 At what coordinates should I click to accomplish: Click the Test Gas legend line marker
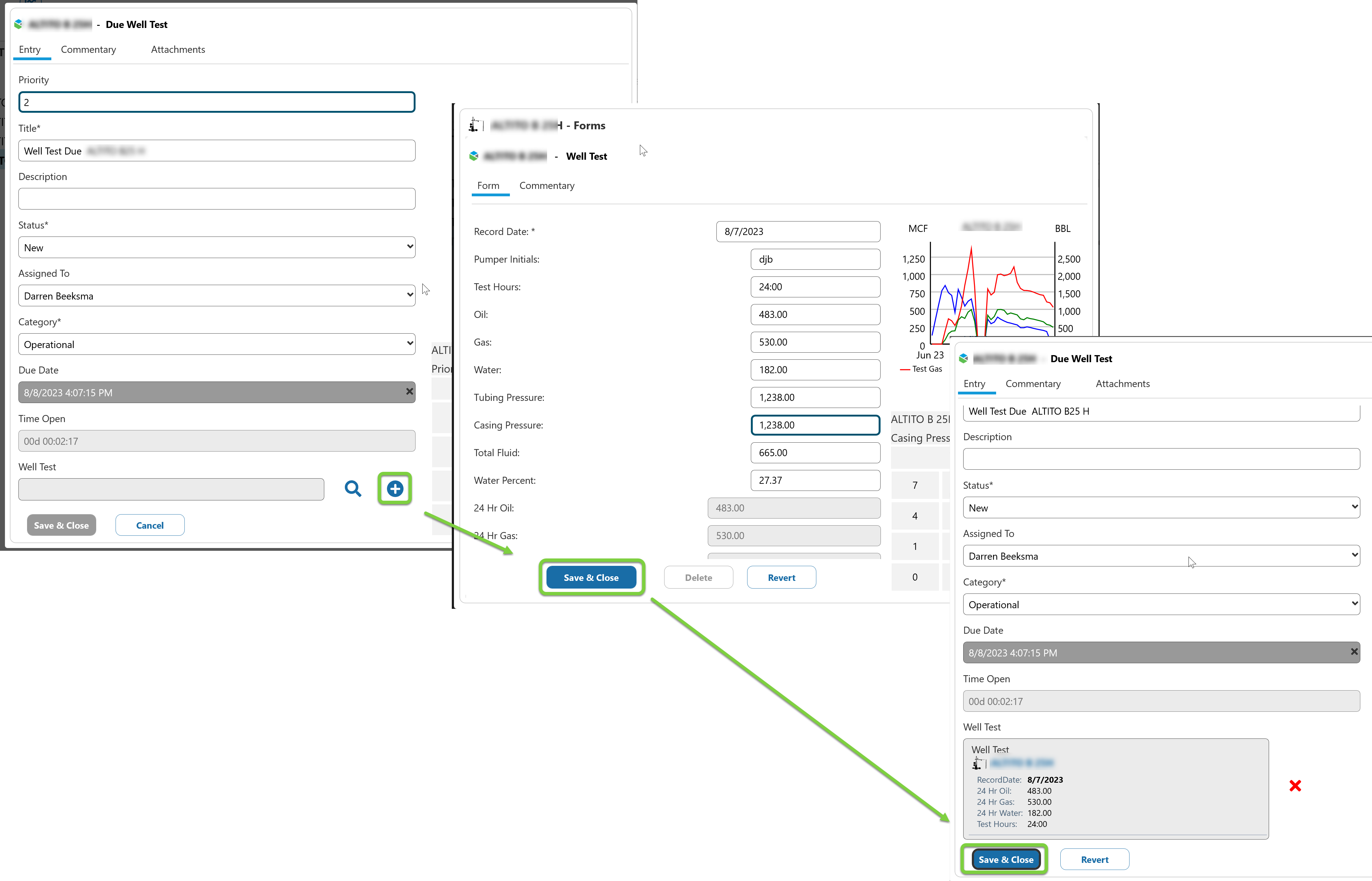[x=905, y=370]
